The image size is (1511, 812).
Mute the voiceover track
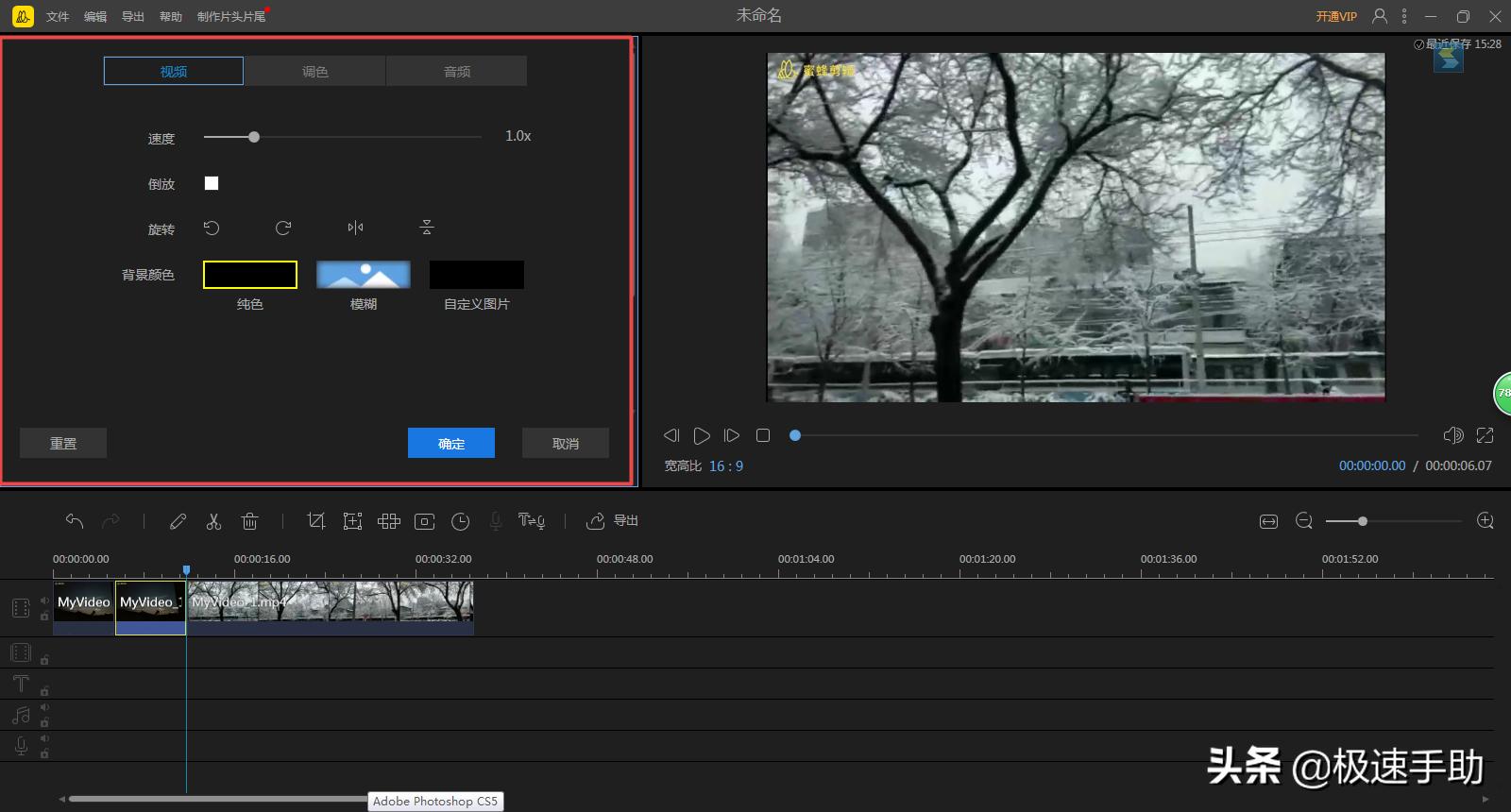44,738
